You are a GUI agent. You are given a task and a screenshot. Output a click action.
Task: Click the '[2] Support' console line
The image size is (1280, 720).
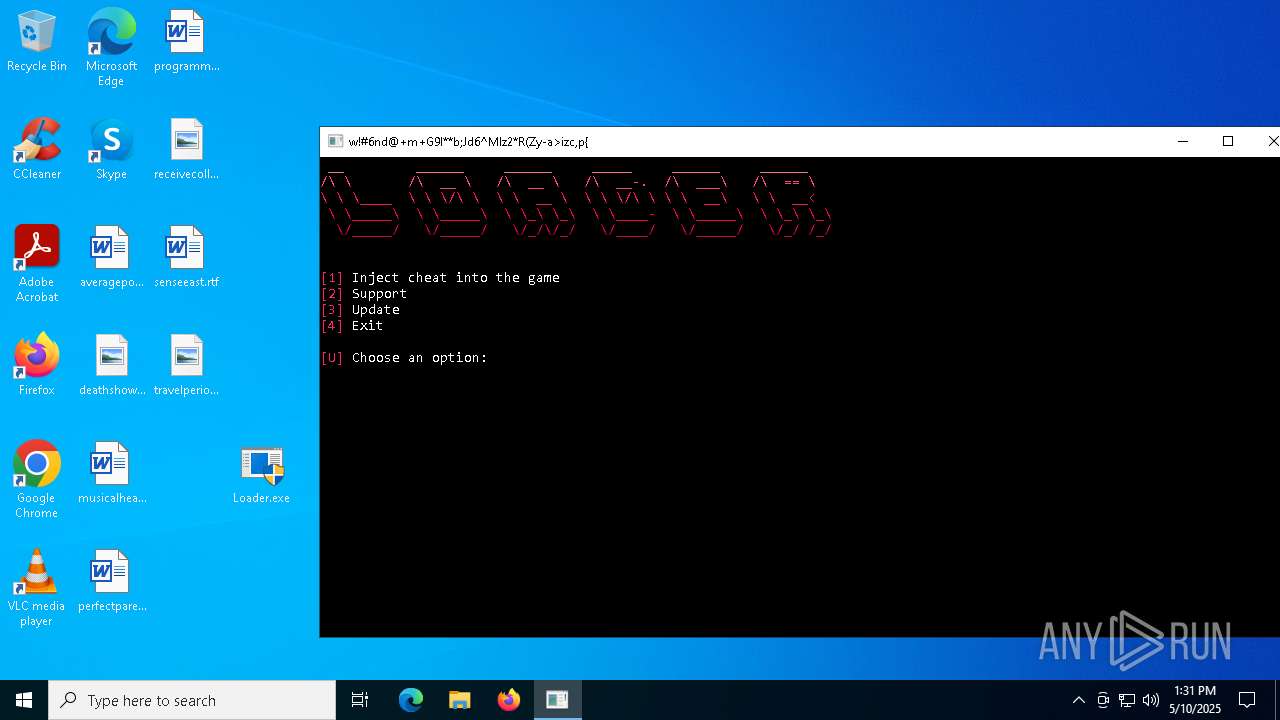click(364, 294)
